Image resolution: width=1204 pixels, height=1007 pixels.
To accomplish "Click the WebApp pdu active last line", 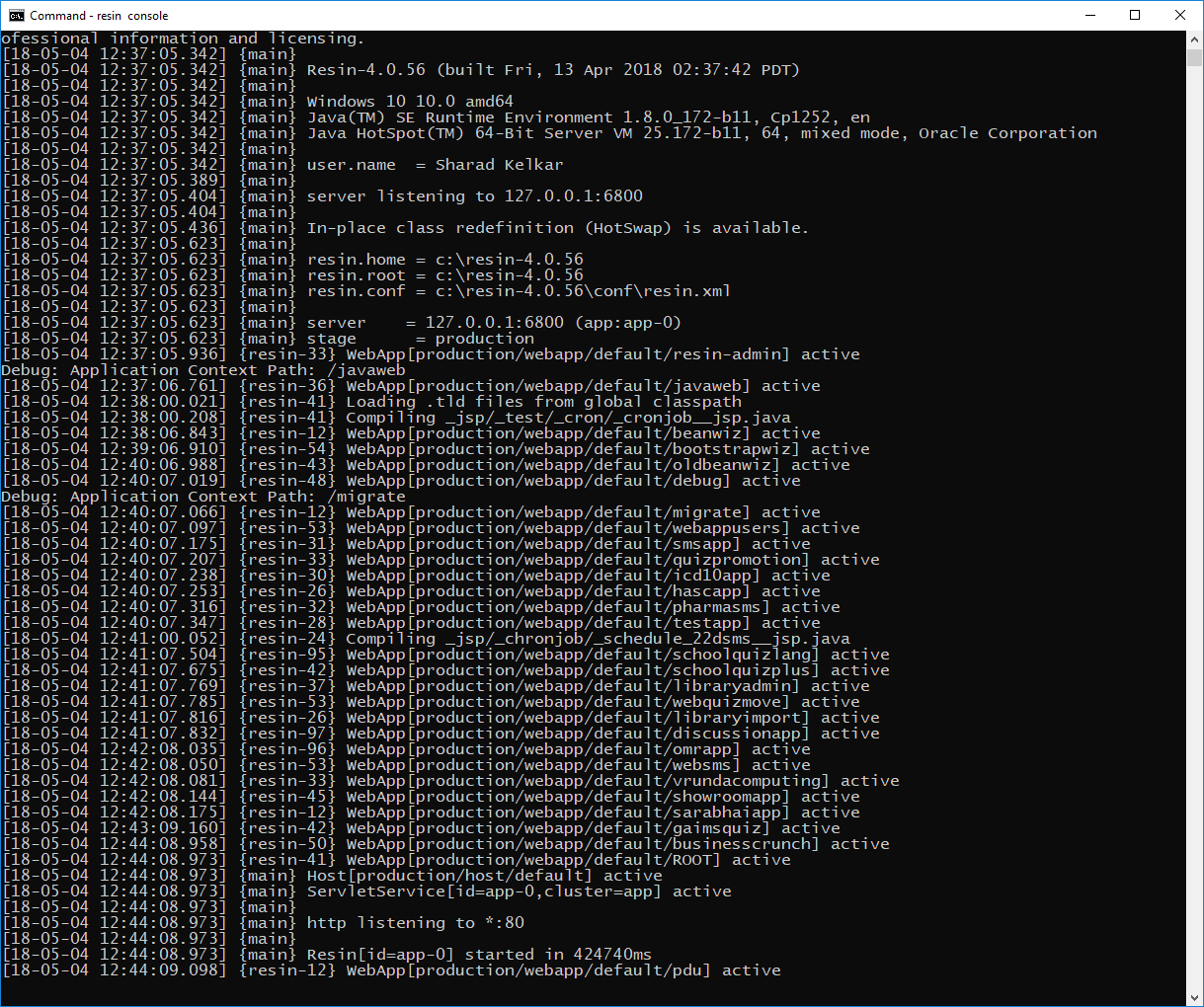I will pos(563,970).
